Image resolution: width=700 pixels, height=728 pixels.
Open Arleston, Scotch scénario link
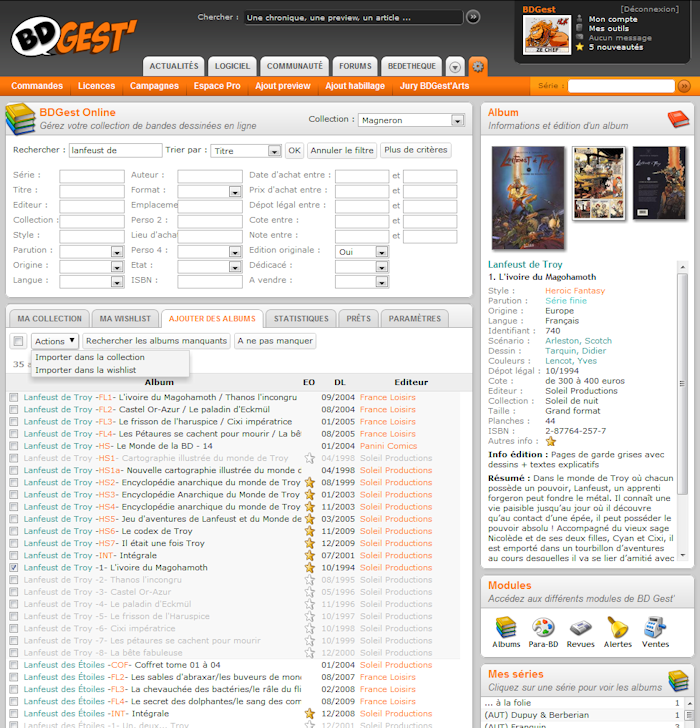pyautogui.click(x=578, y=341)
